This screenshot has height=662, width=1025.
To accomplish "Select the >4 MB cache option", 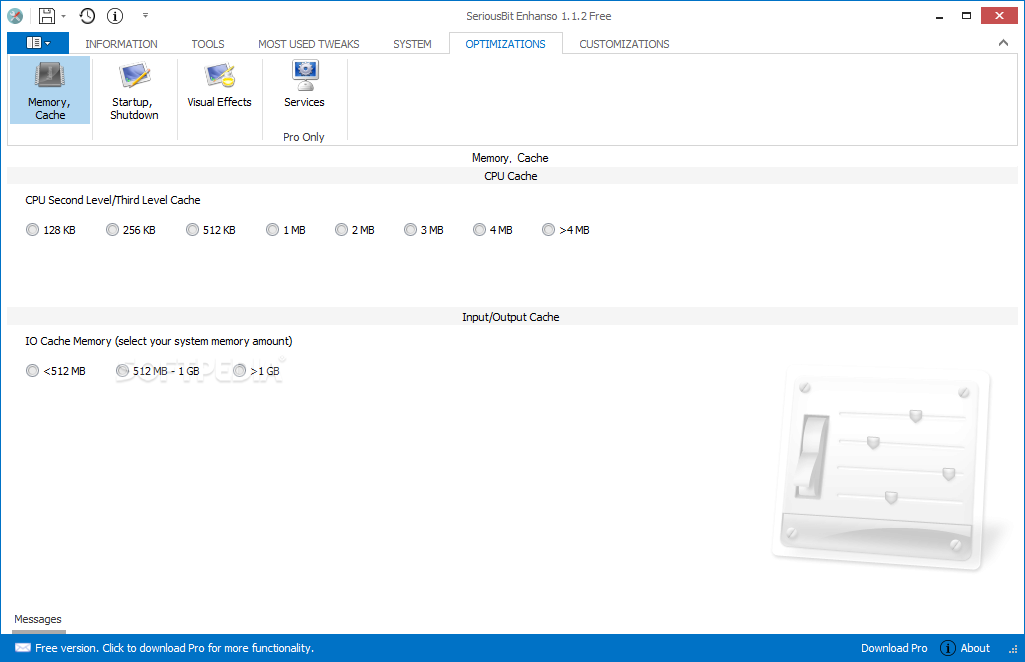I will point(566,230).
